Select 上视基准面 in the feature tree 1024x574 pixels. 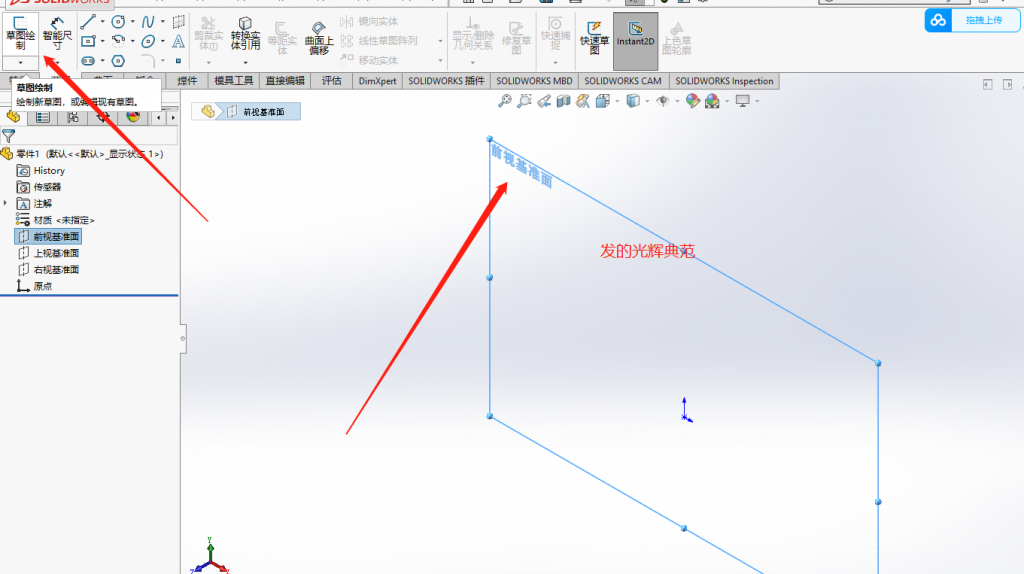(x=56, y=253)
